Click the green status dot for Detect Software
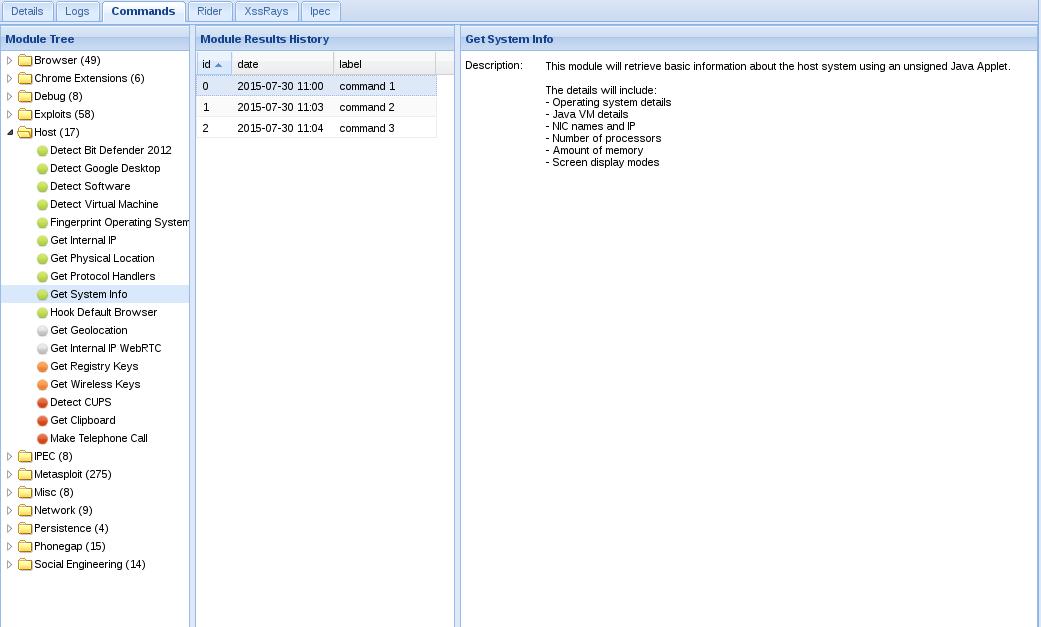Image resolution: width=1041 pixels, height=627 pixels. pyautogui.click(x=42, y=187)
